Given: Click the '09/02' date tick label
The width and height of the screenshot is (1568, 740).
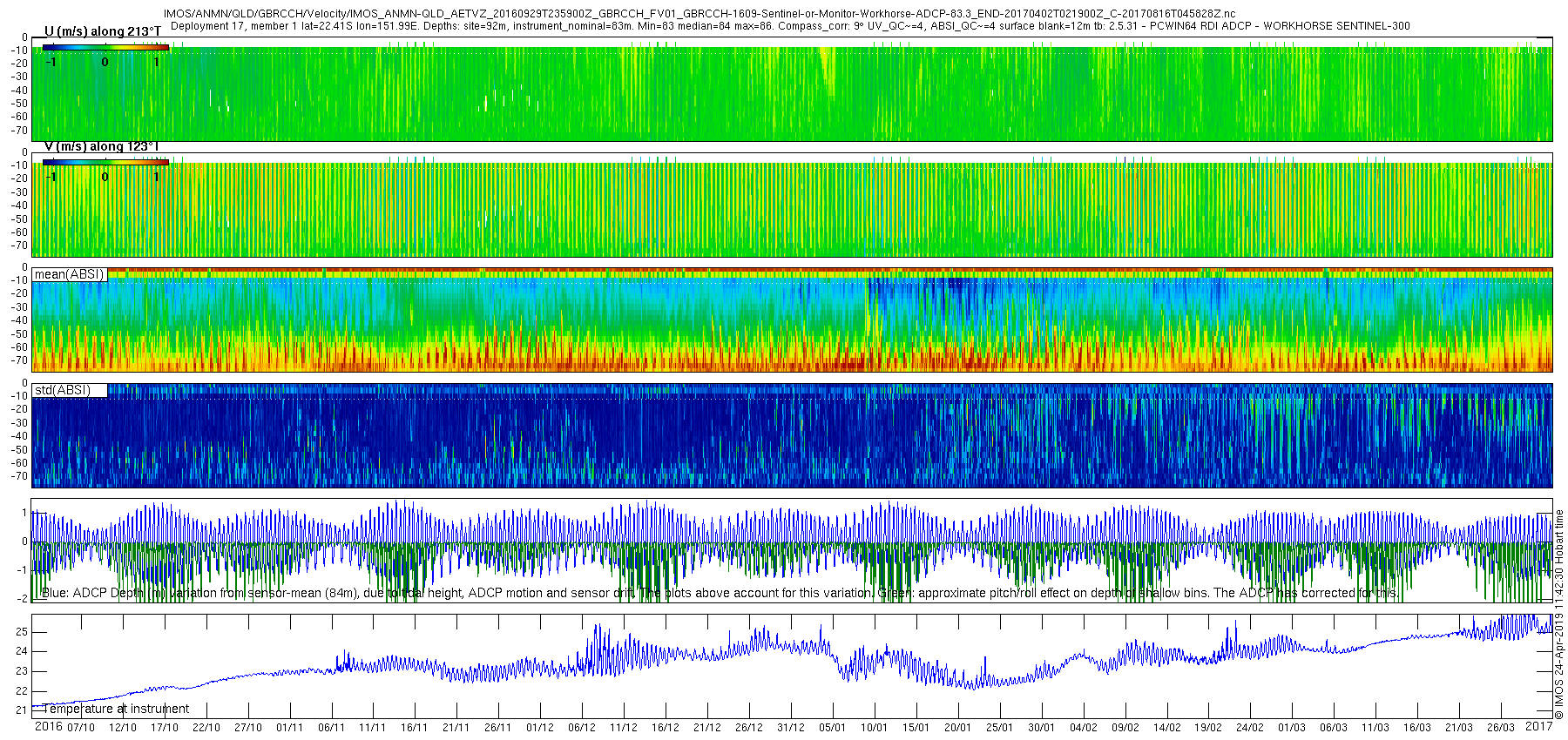Looking at the screenshot, I should pos(1125,728).
